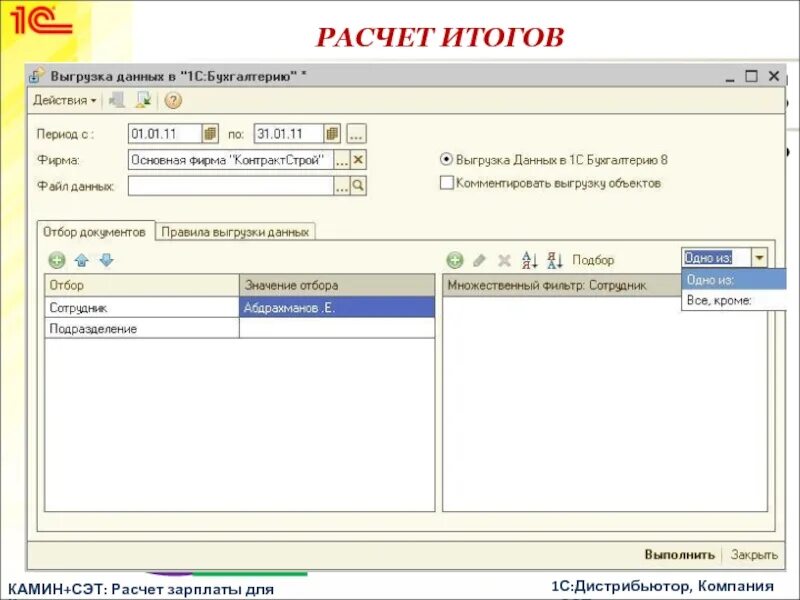Move filter row down with blue arrow
This screenshot has width=800, height=600.
click(x=107, y=260)
